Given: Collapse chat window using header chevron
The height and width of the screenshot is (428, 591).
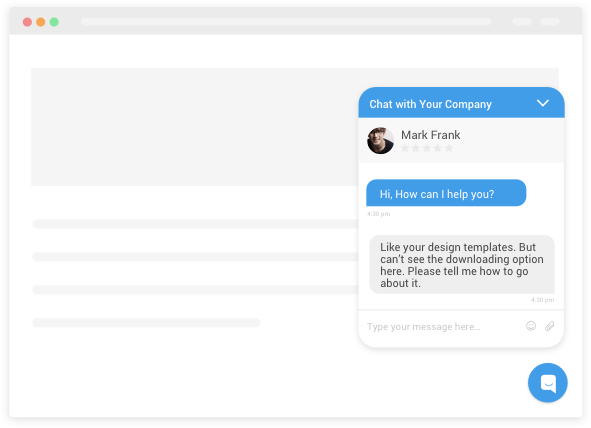Looking at the screenshot, I should pyautogui.click(x=542, y=103).
